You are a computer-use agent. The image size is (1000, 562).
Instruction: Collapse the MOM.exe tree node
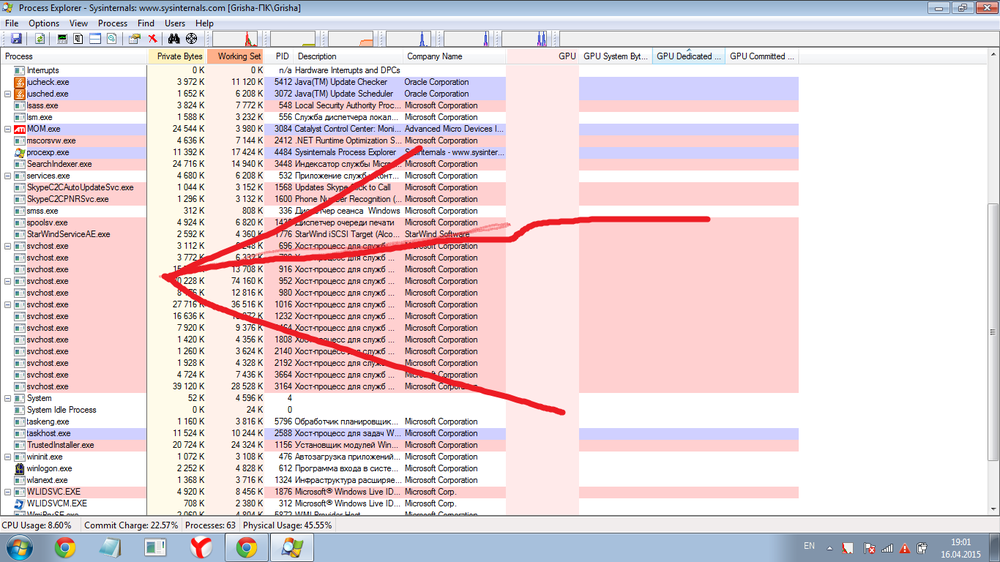(8, 129)
